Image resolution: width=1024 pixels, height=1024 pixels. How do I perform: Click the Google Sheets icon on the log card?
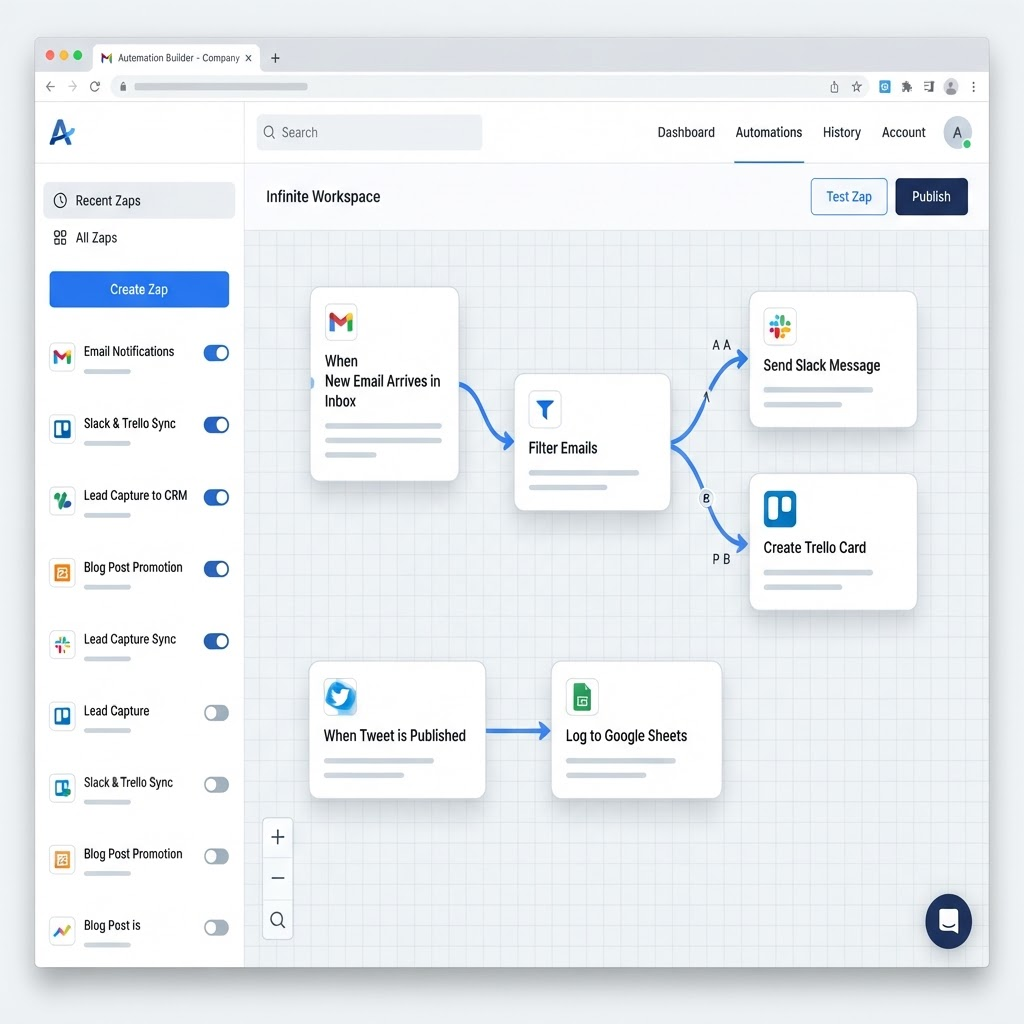pos(582,697)
